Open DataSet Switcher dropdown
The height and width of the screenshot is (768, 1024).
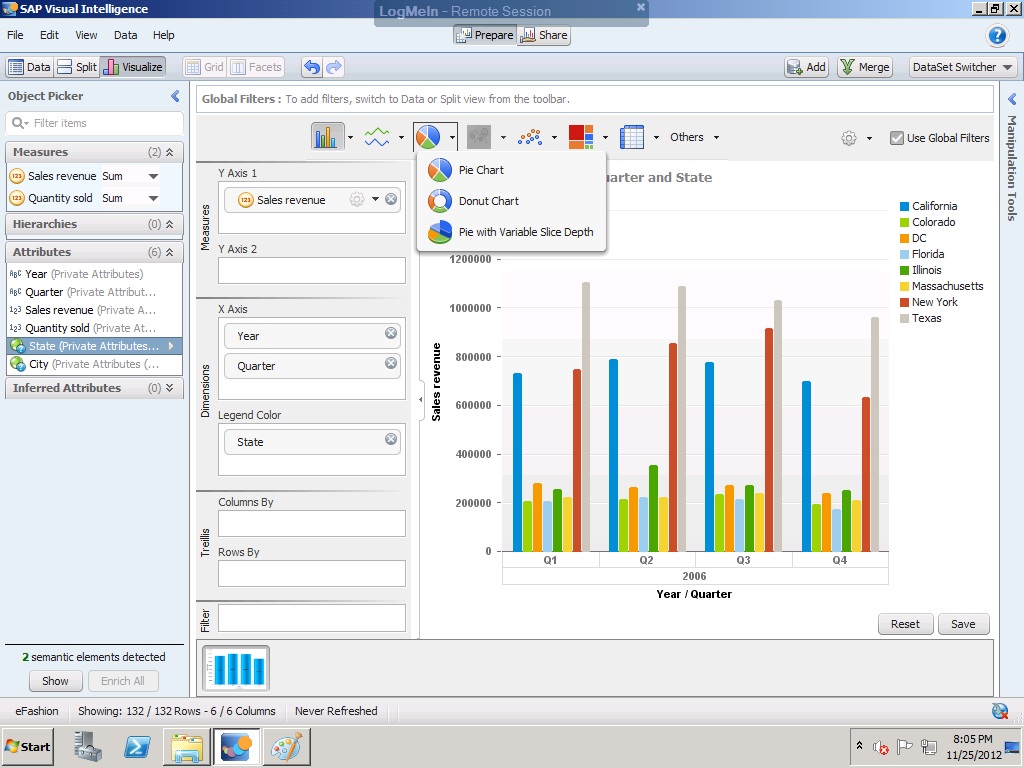[x=963, y=67]
